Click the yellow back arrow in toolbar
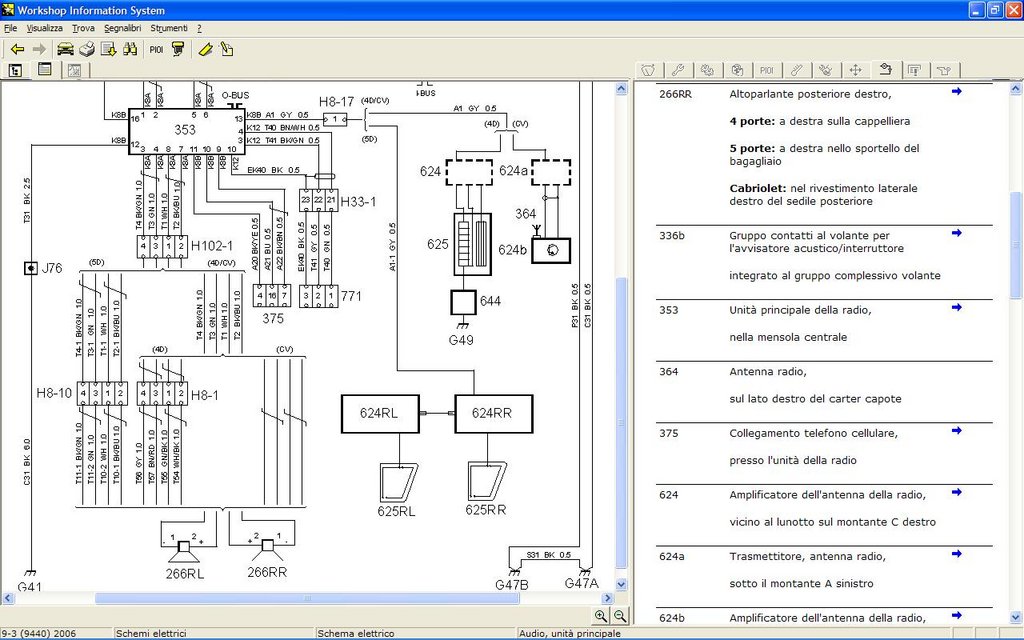1024x640 pixels. tap(17, 49)
